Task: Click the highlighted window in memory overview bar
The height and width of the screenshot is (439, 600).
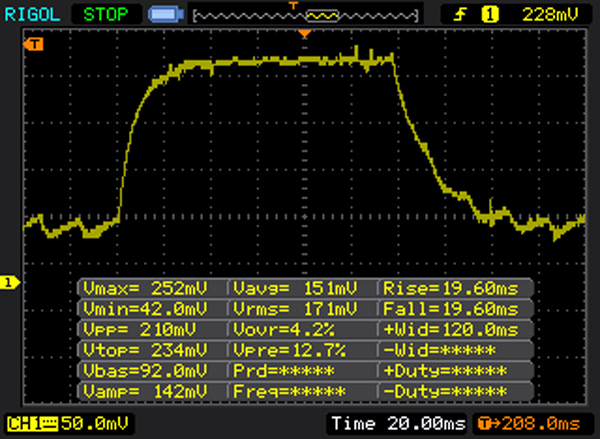Action: click(x=322, y=16)
